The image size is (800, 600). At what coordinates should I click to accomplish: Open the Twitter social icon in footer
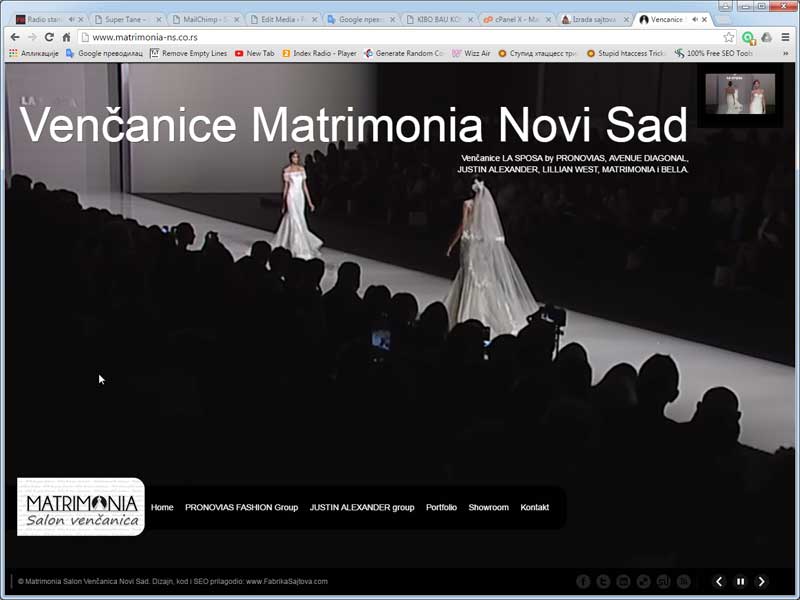[603, 581]
